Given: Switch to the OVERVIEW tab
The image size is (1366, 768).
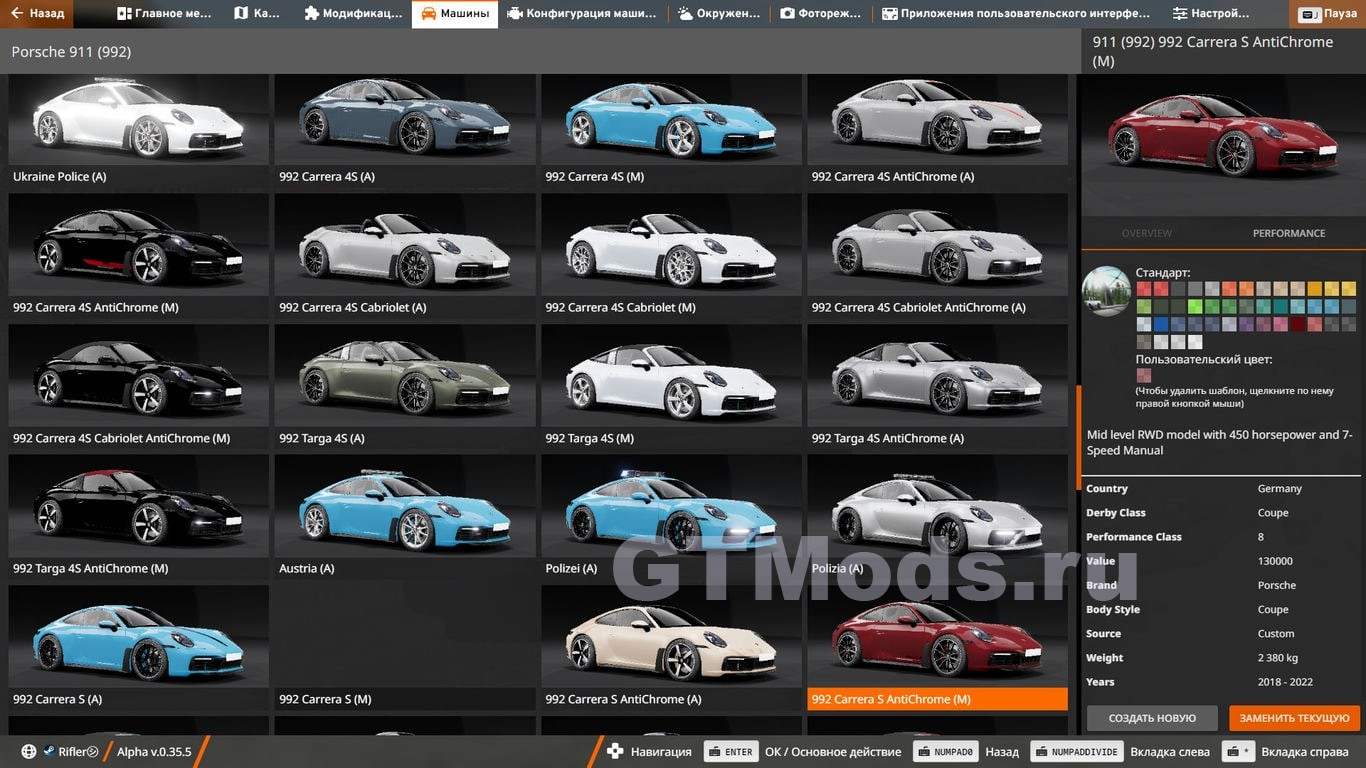Looking at the screenshot, I should click(x=1146, y=233).
